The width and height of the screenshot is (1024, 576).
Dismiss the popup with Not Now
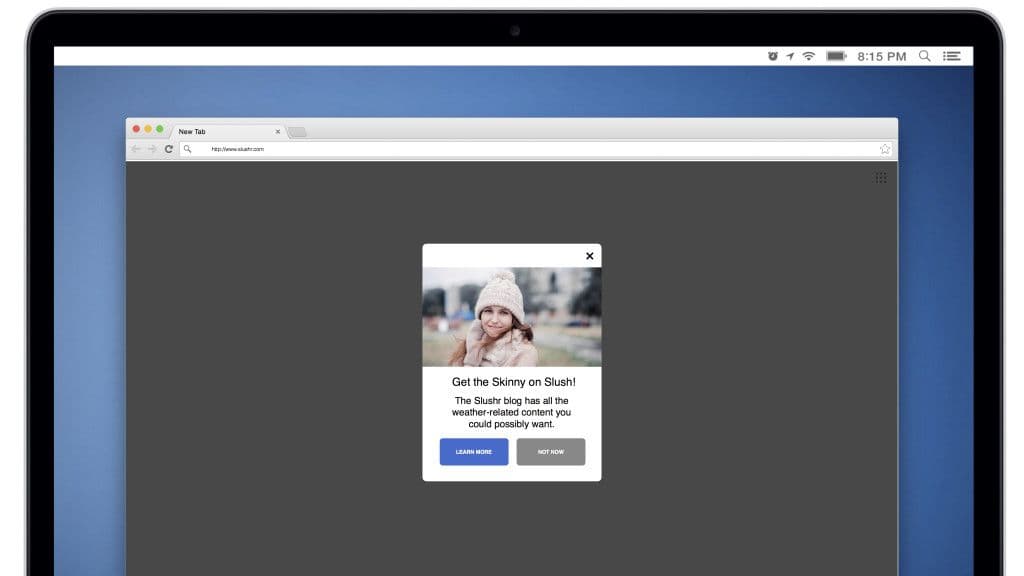click(x=550, y=452)
